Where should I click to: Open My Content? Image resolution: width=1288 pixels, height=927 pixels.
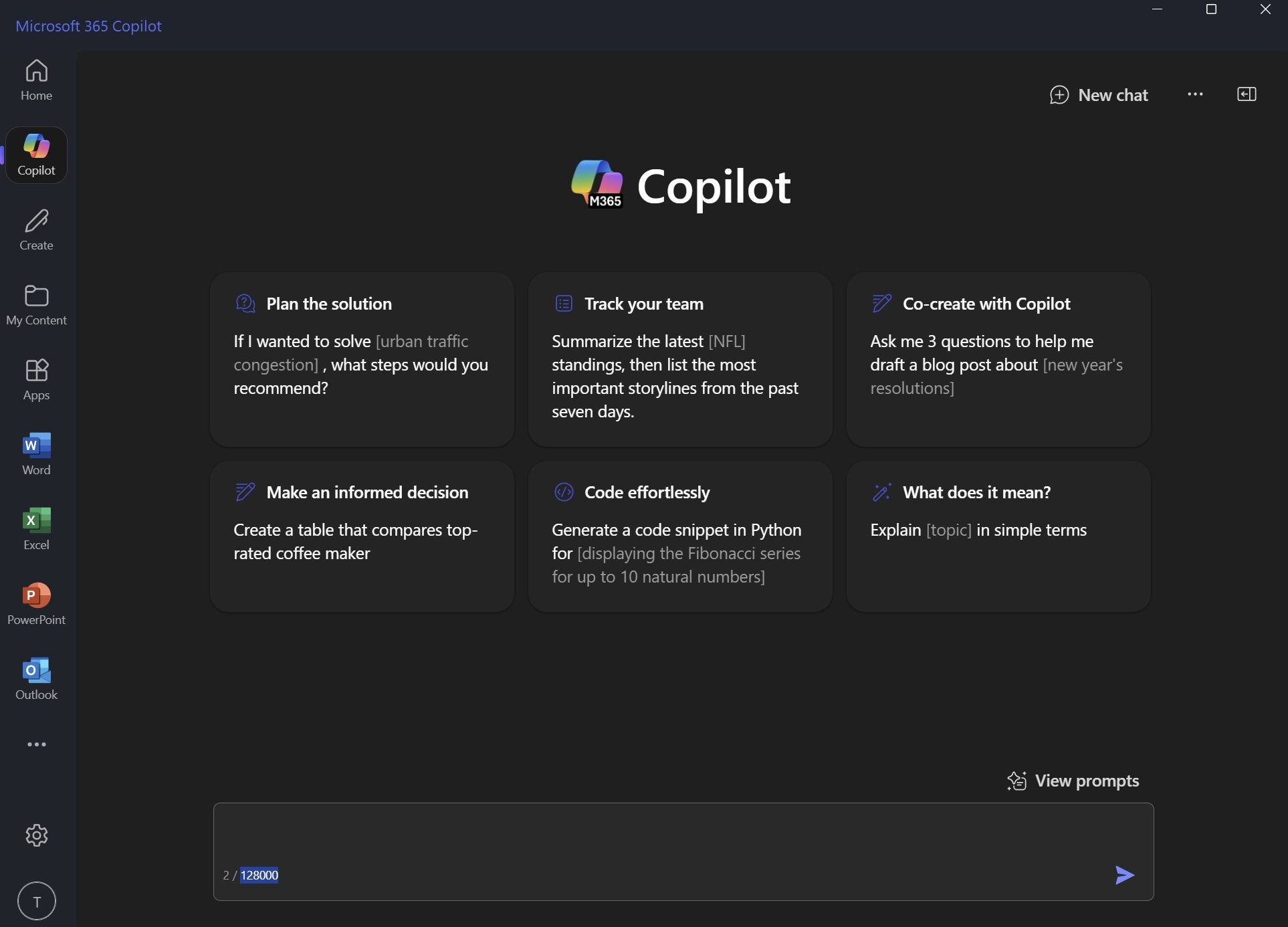point(35,304)
